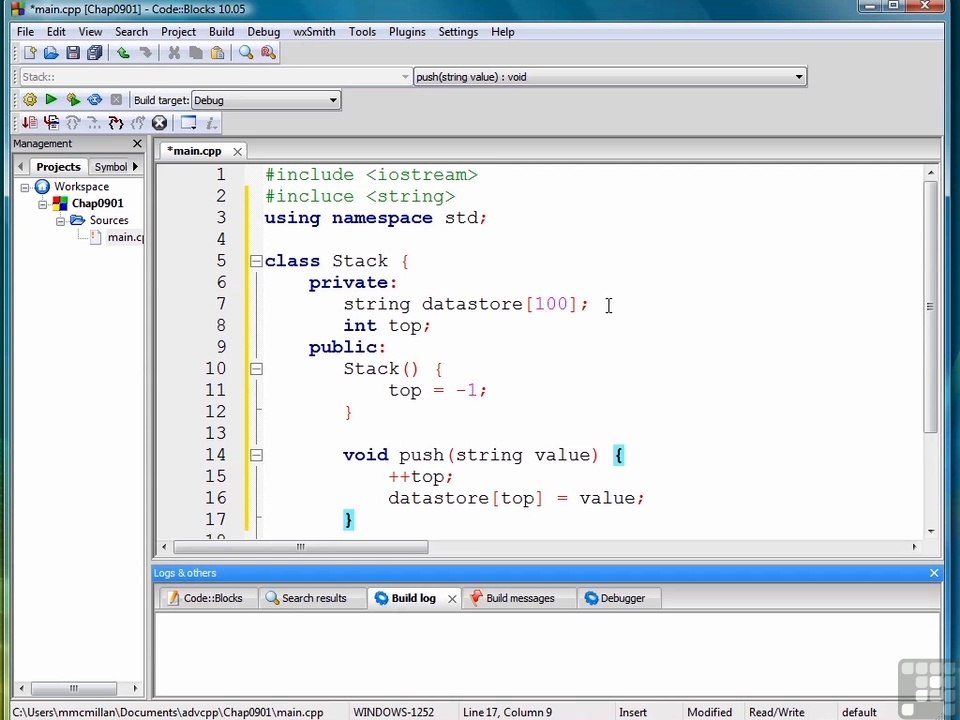960x720 pixels.
Task: Create a new file from toolbar
Action: tap(30, 53)
